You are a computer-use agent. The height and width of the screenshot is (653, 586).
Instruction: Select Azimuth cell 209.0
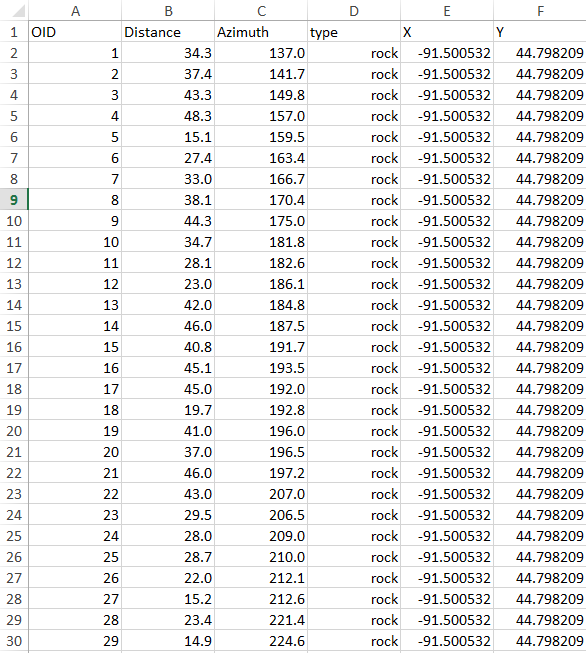coord(261,536)
